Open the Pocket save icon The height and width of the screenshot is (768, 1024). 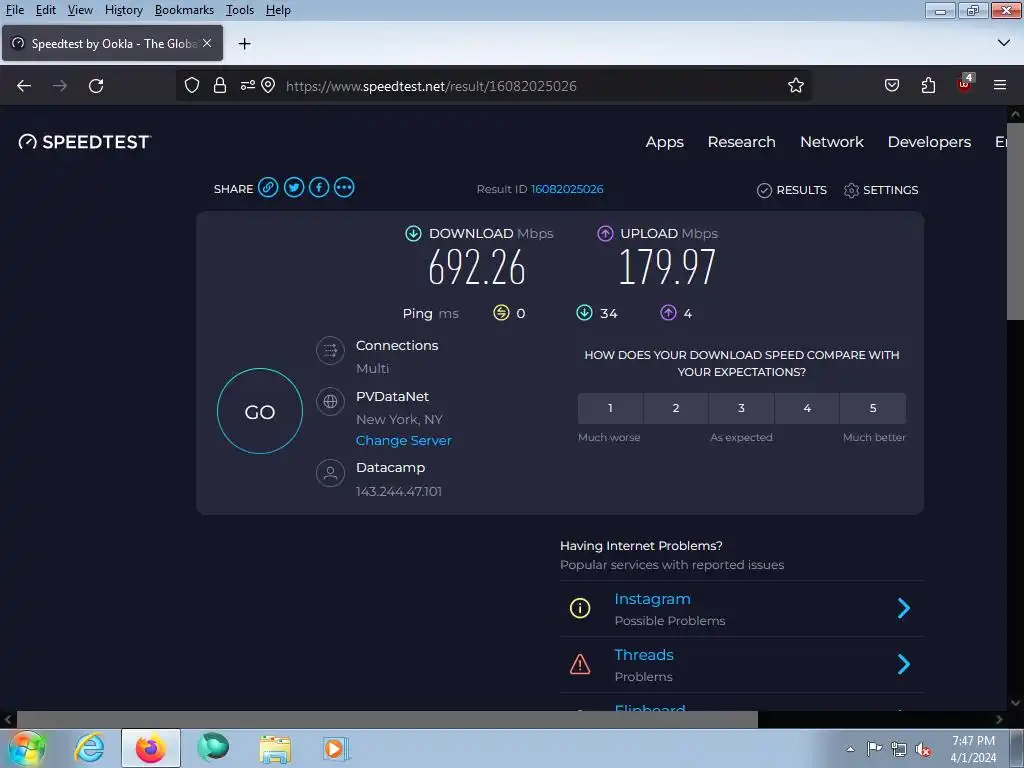pyautogui.click(x=891, y=86)
